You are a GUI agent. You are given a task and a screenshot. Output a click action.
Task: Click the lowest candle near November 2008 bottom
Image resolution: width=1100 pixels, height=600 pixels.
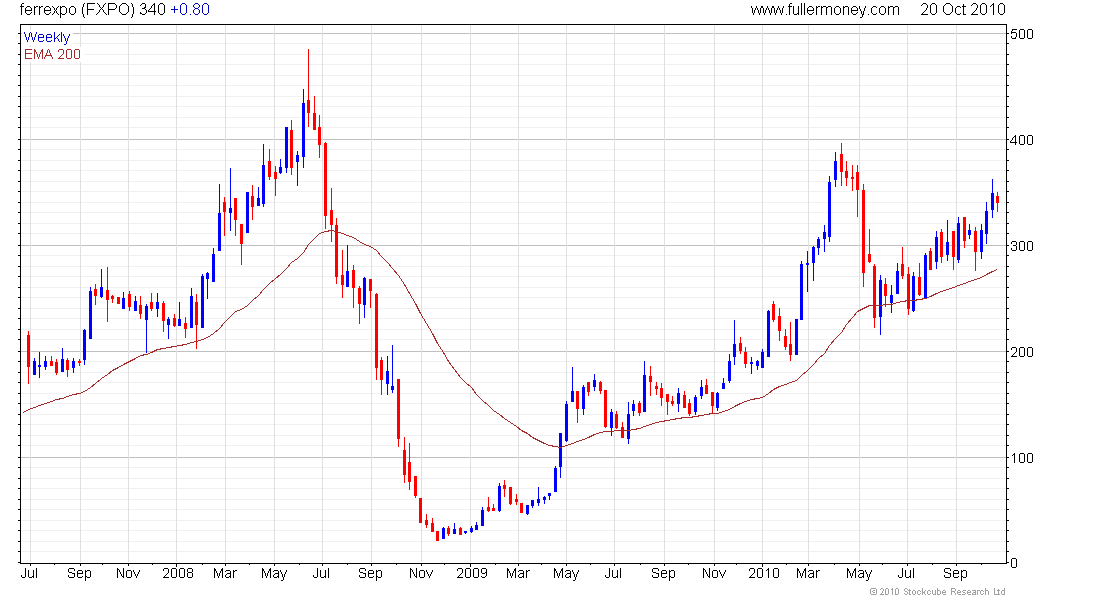point(438,535)
